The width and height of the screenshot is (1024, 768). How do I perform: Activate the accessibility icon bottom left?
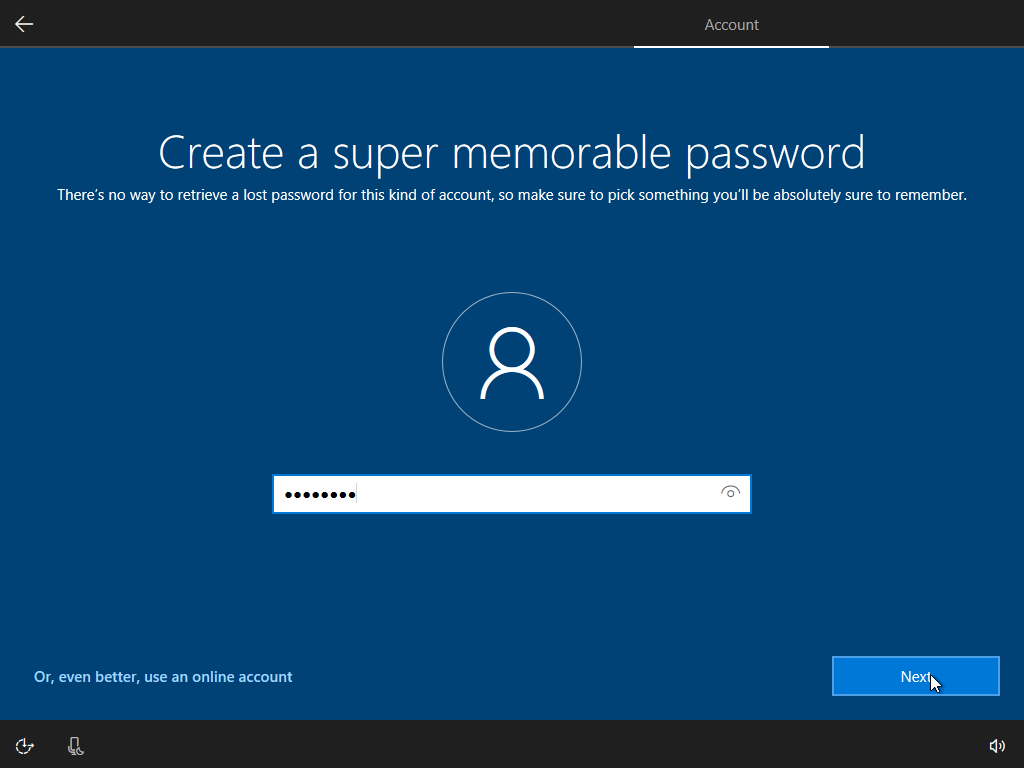tap(23, 745)
